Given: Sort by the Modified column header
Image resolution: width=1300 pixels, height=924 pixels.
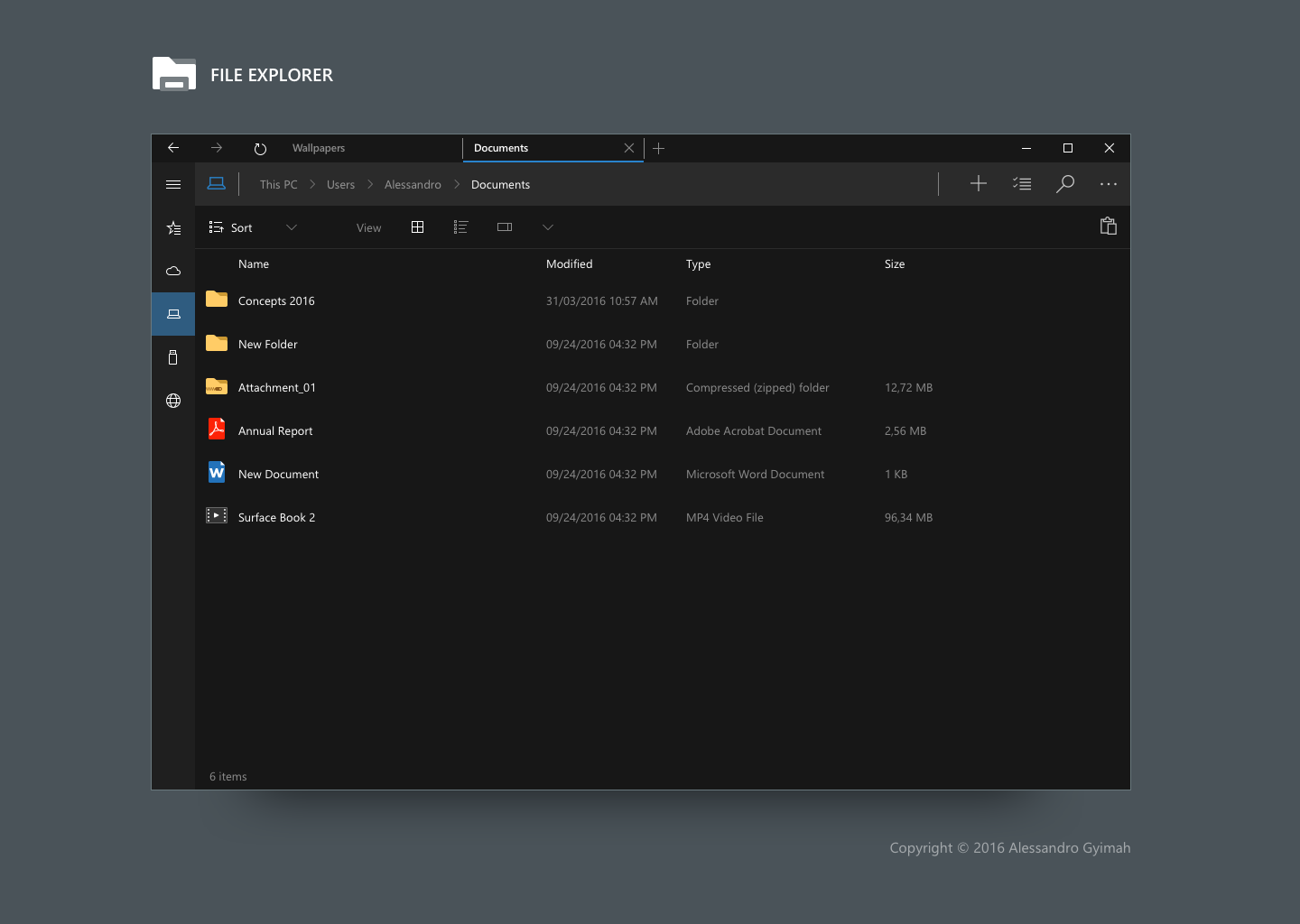Looking at the screenshot, I should [x=569, y=264].
